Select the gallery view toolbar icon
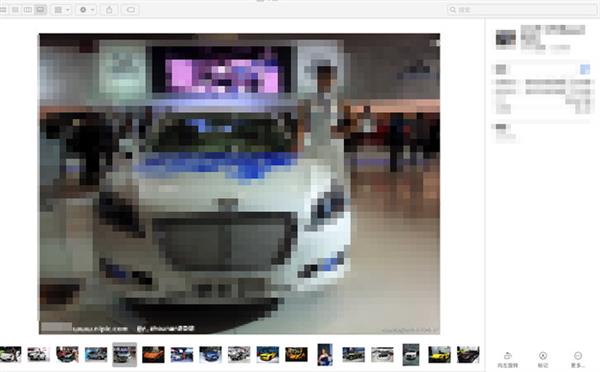Image resolution: width=600 pixels, height=372 pixels. pyautogui.click(x=41, y=10)
